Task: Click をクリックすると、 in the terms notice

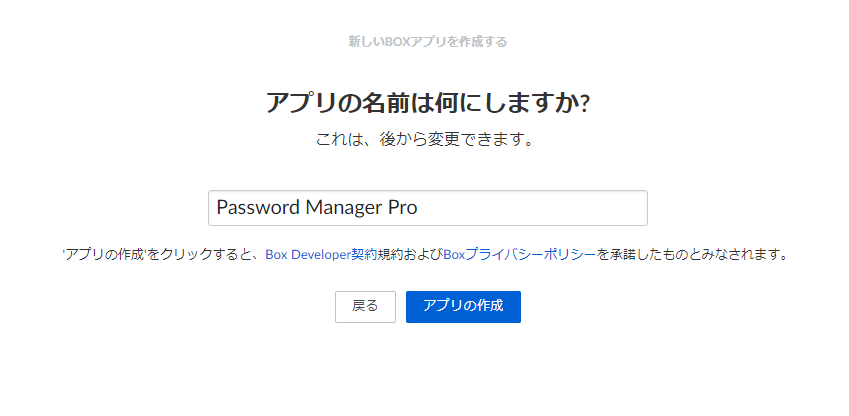Action: pos(204,255)
